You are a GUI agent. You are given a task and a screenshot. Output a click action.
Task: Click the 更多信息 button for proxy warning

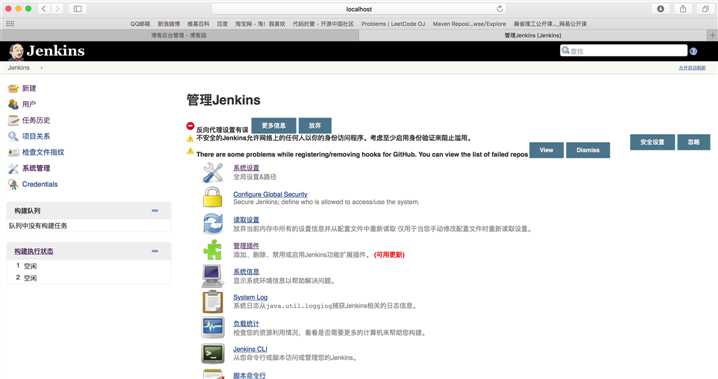click(x=273, y=125)
